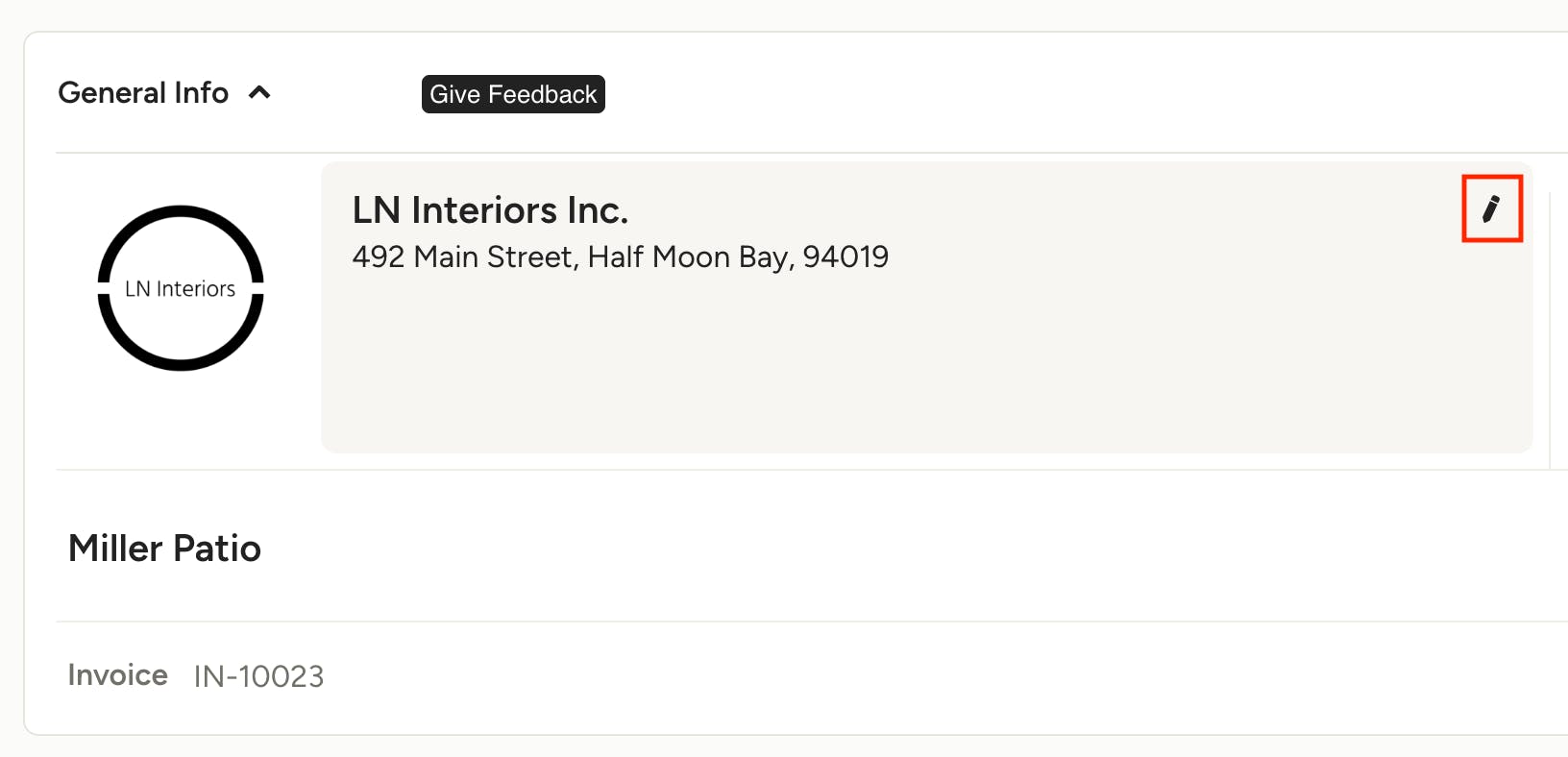Collapse the General Info section chevron
The height and width of the screenshot is (757, 1568).
(x=259, y=93)
